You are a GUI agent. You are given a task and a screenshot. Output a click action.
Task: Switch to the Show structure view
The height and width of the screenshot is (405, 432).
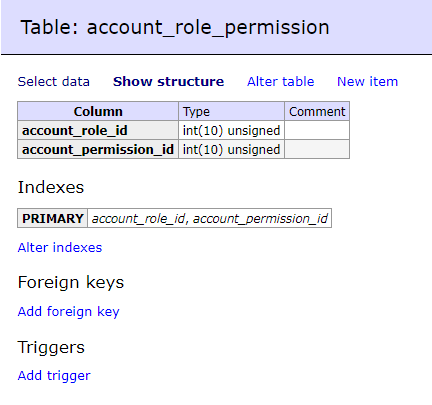[168, 82]
